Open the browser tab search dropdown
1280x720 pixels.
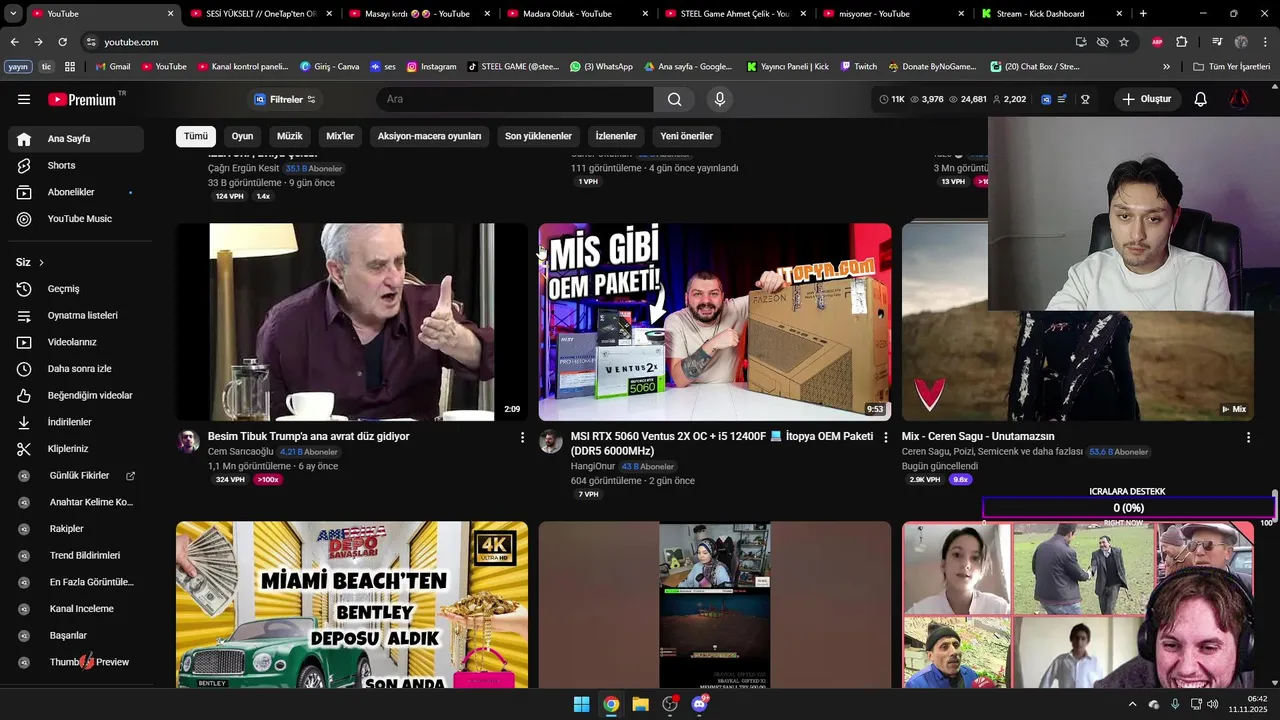[x=13, y=14]
